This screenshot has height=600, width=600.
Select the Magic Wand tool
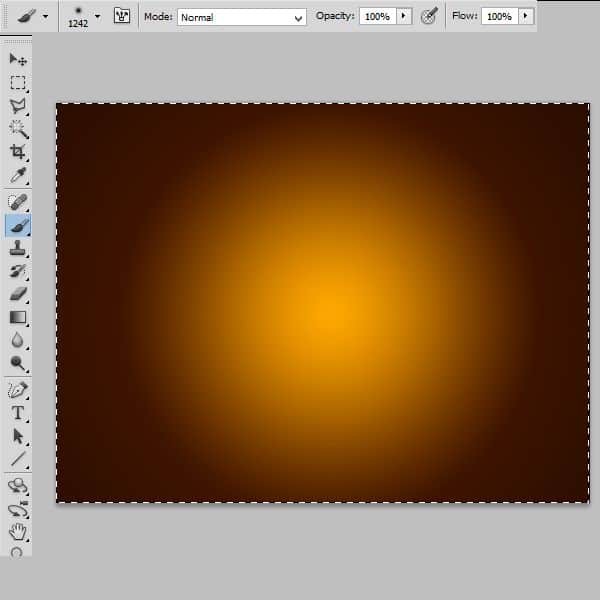(x=18, y=129)
